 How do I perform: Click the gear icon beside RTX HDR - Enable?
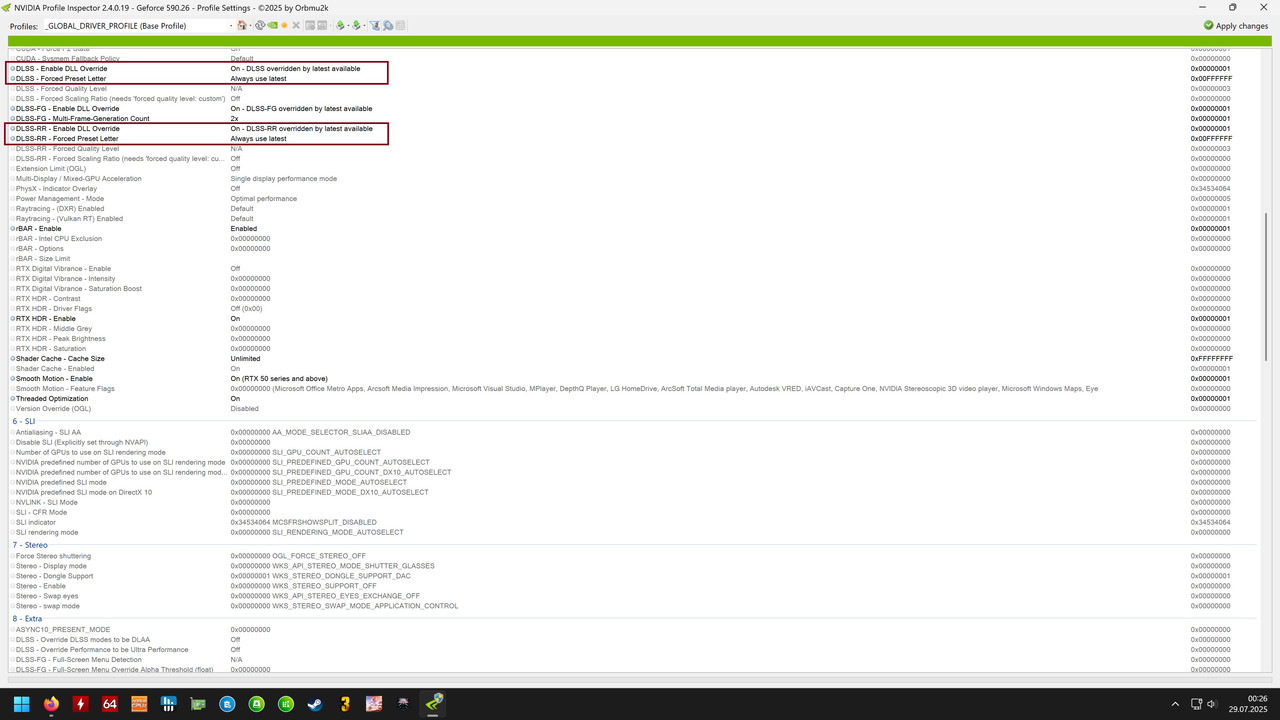coord(13,319)
